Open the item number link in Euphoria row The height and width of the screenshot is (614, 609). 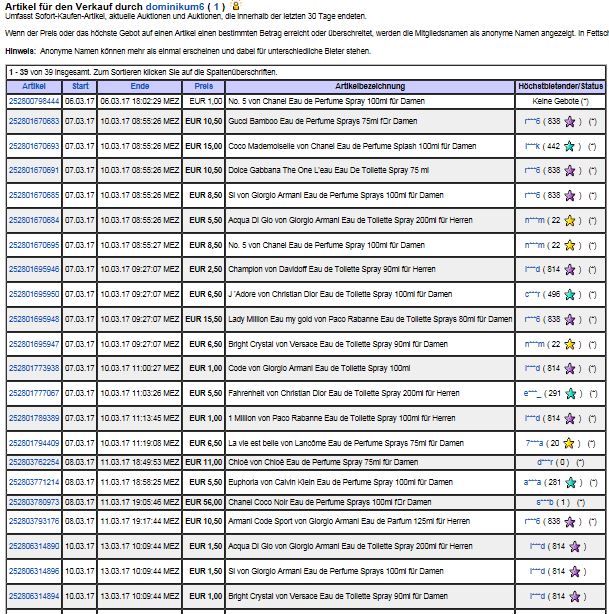tap(34, 482)
